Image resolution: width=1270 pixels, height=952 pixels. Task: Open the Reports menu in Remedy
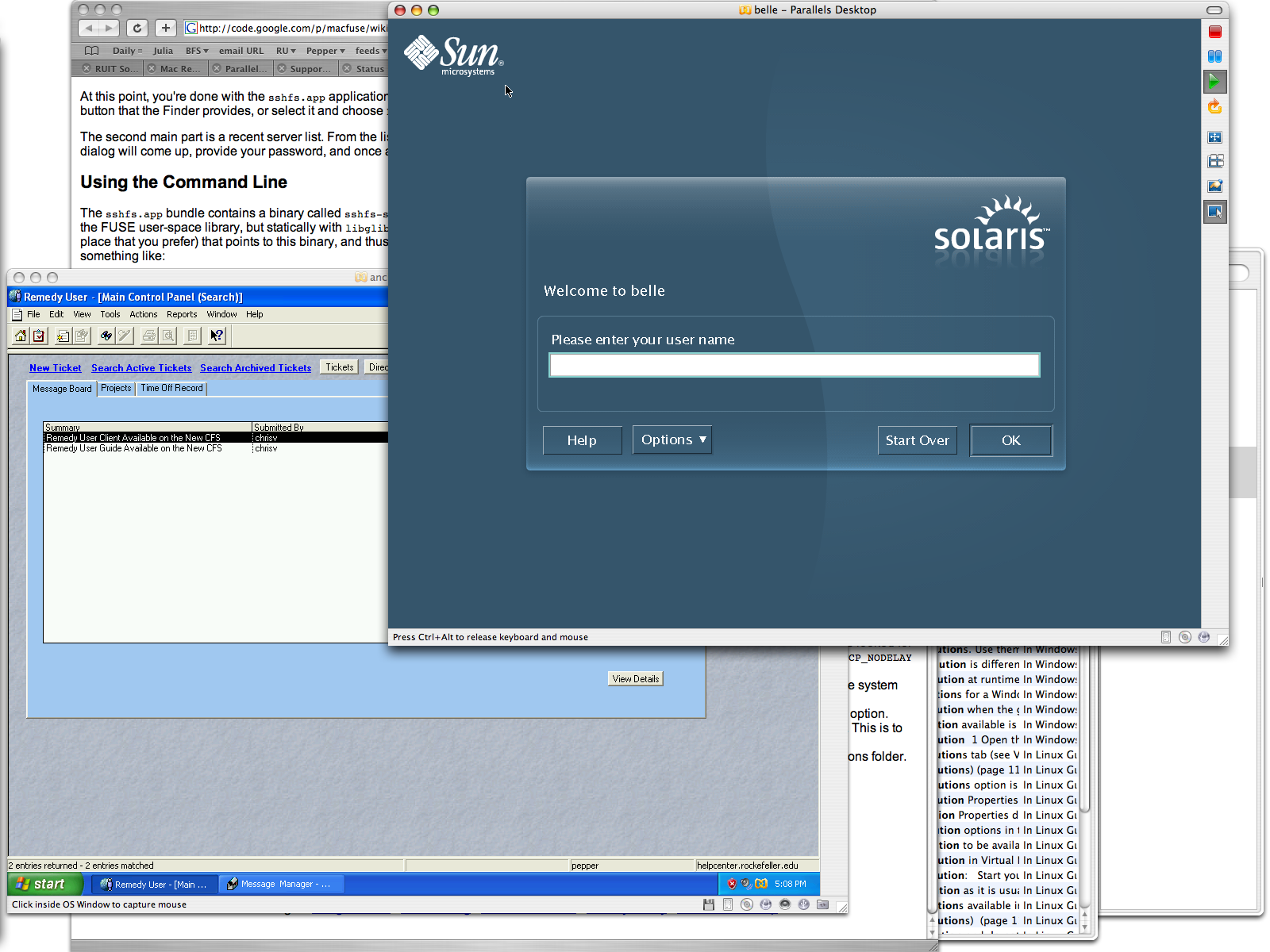click(x=182, y=315)
